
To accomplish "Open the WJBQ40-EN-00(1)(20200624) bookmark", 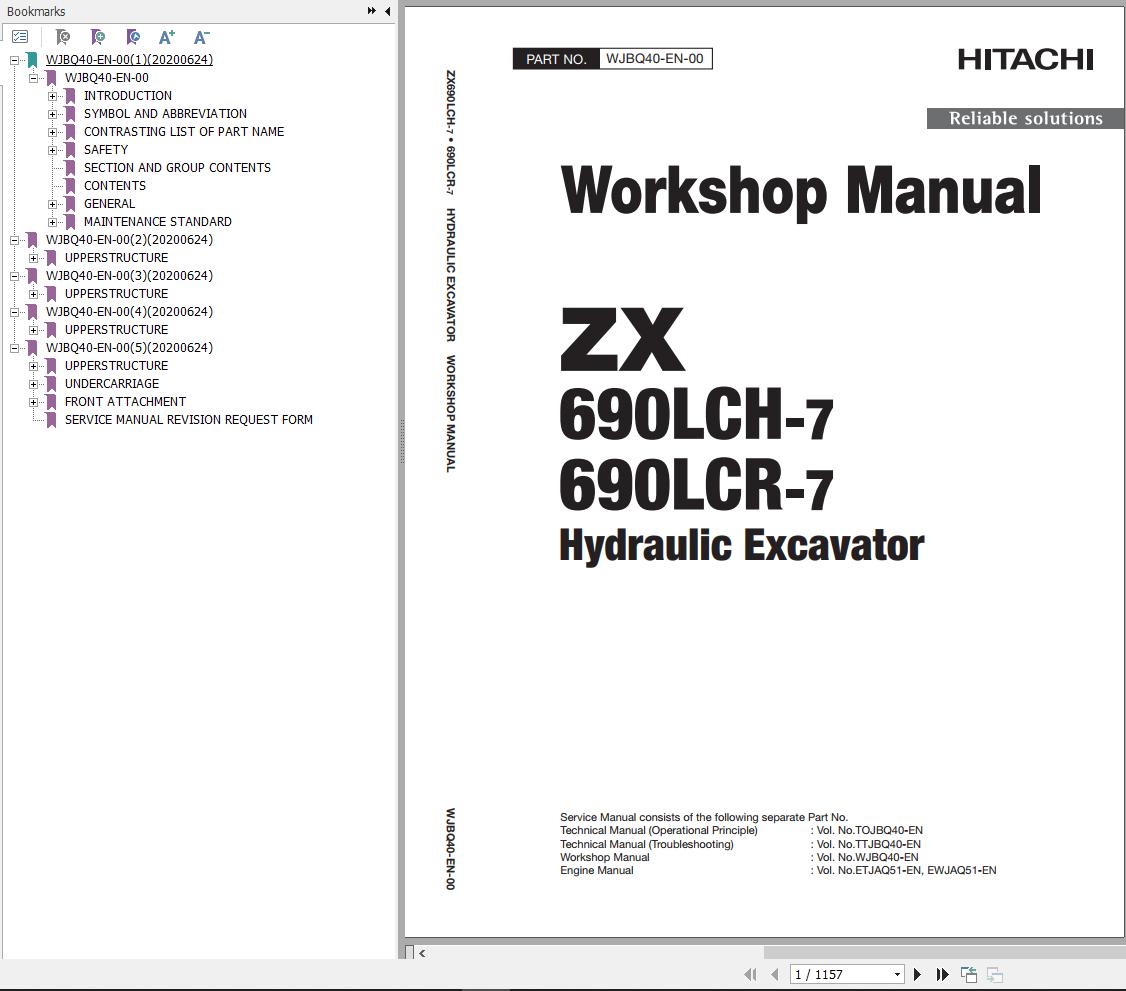I will coord(129,60).
